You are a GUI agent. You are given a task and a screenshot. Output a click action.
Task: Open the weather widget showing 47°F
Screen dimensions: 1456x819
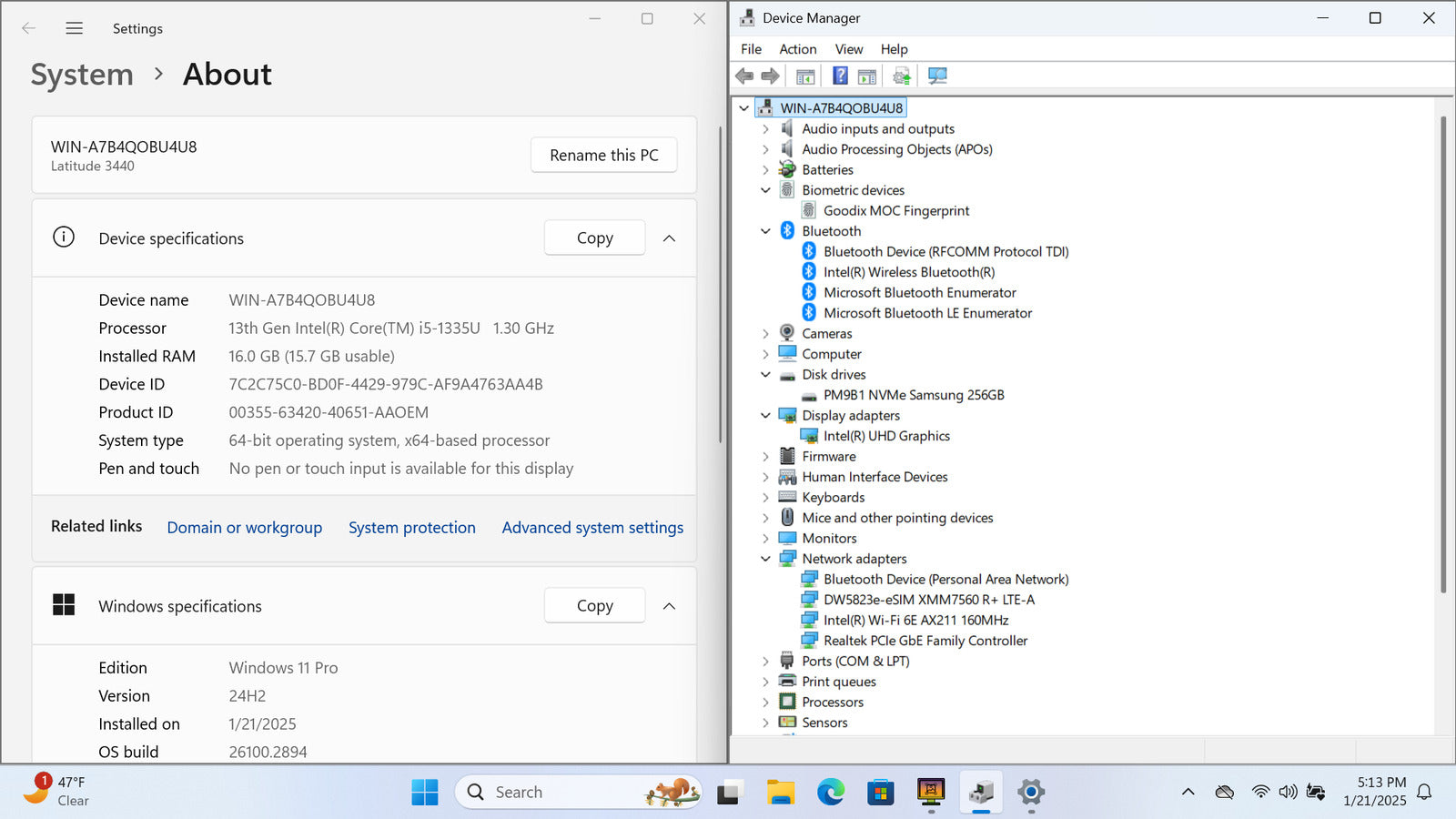pyautogui.click(x=57, y=792)
